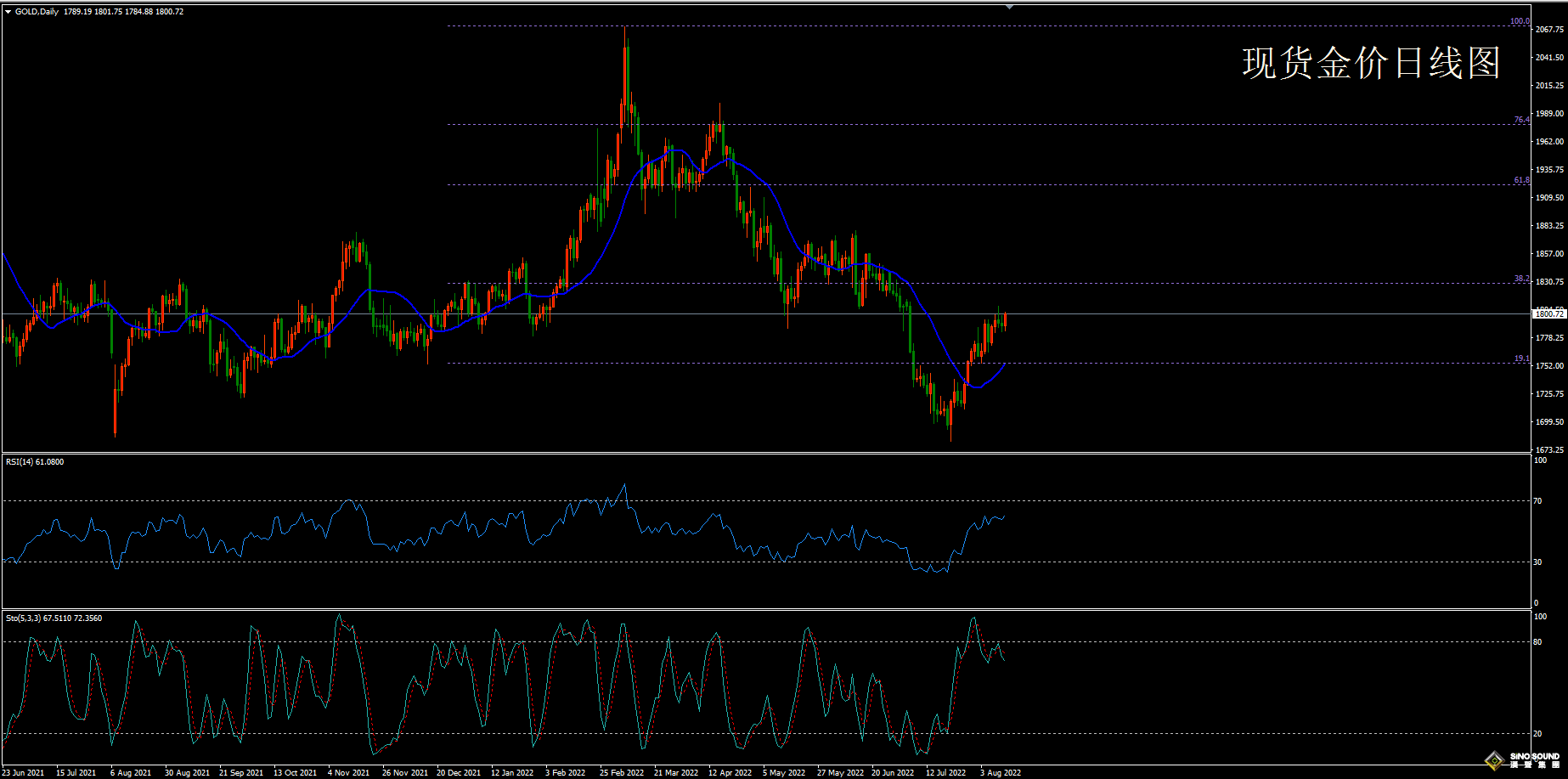Click the 1909.50 price axis value

[1550, 198]
